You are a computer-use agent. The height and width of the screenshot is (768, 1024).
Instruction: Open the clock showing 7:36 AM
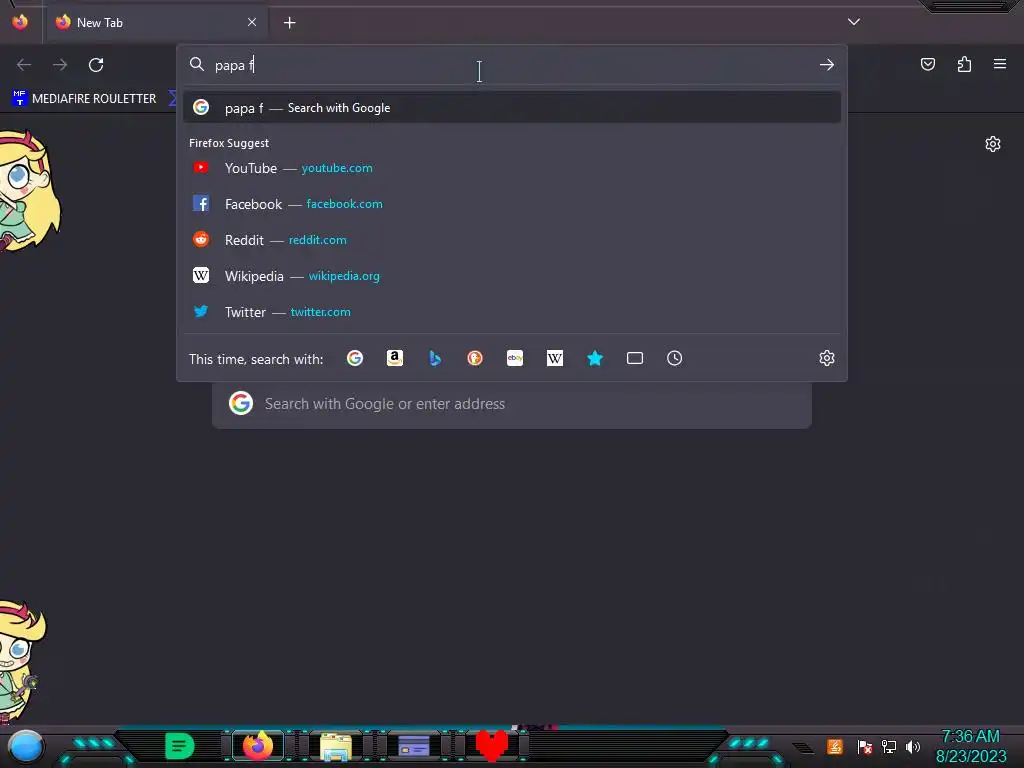971,746
